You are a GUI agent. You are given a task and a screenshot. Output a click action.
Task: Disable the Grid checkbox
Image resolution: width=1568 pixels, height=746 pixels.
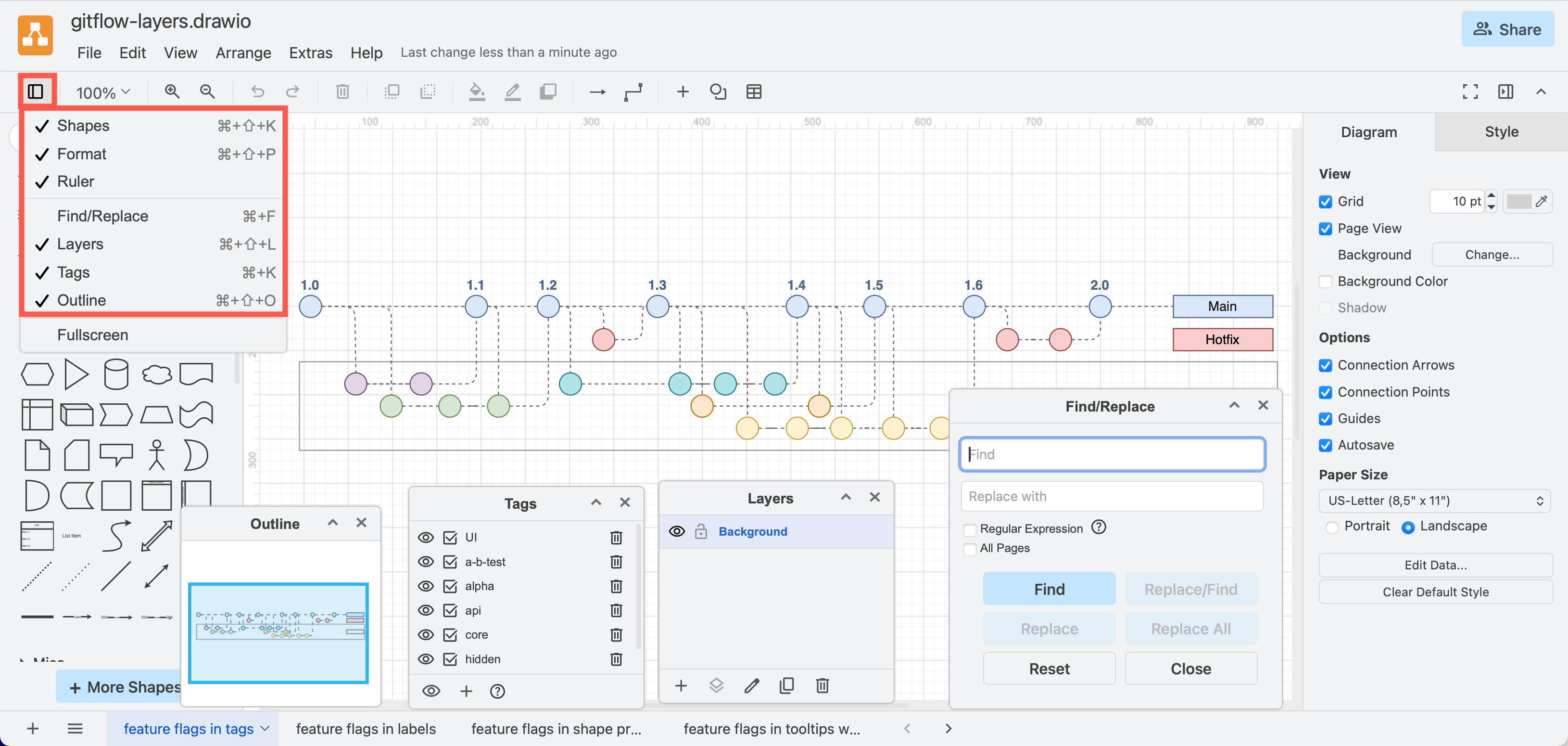point(1326,202)
